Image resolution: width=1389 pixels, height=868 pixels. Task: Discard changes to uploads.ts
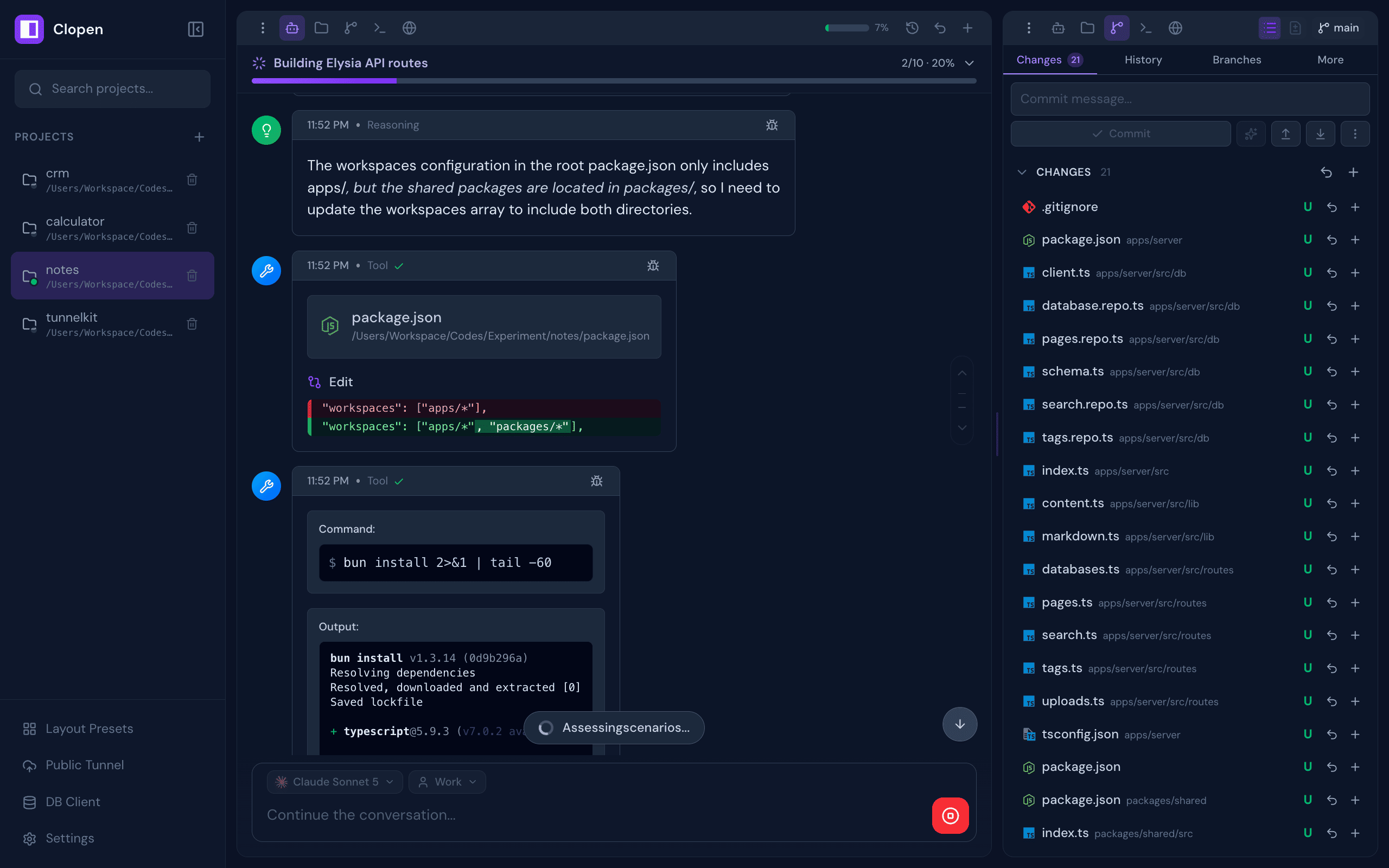click(1332, 701)
